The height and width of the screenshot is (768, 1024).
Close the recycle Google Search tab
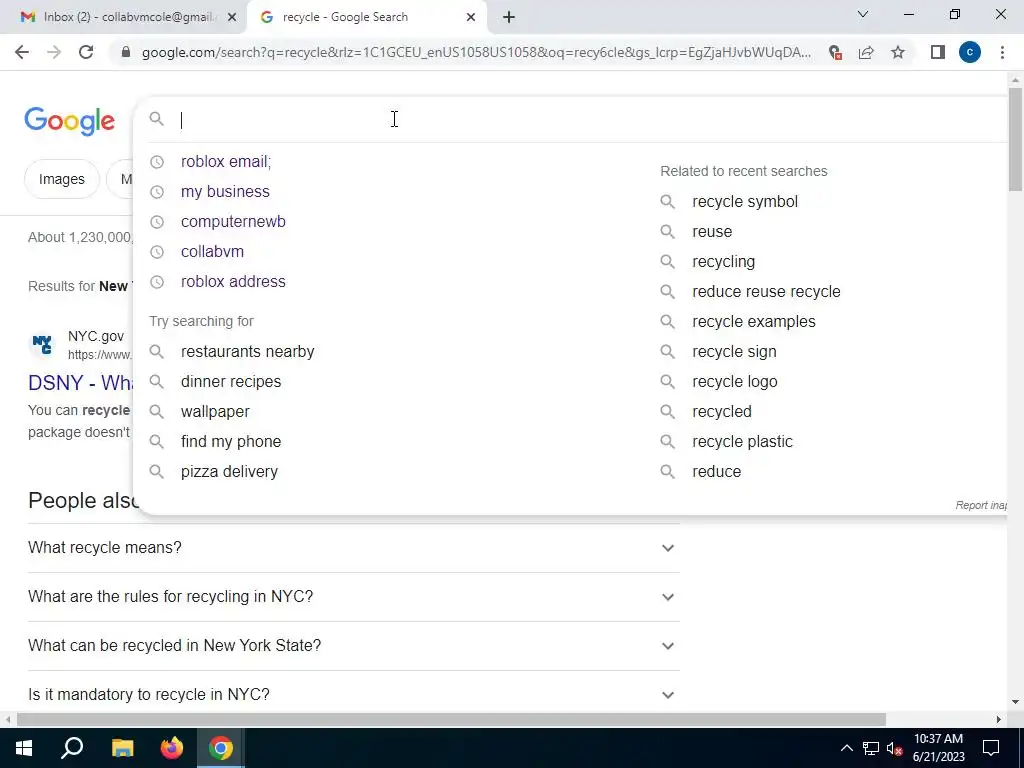tap(471, 18)
